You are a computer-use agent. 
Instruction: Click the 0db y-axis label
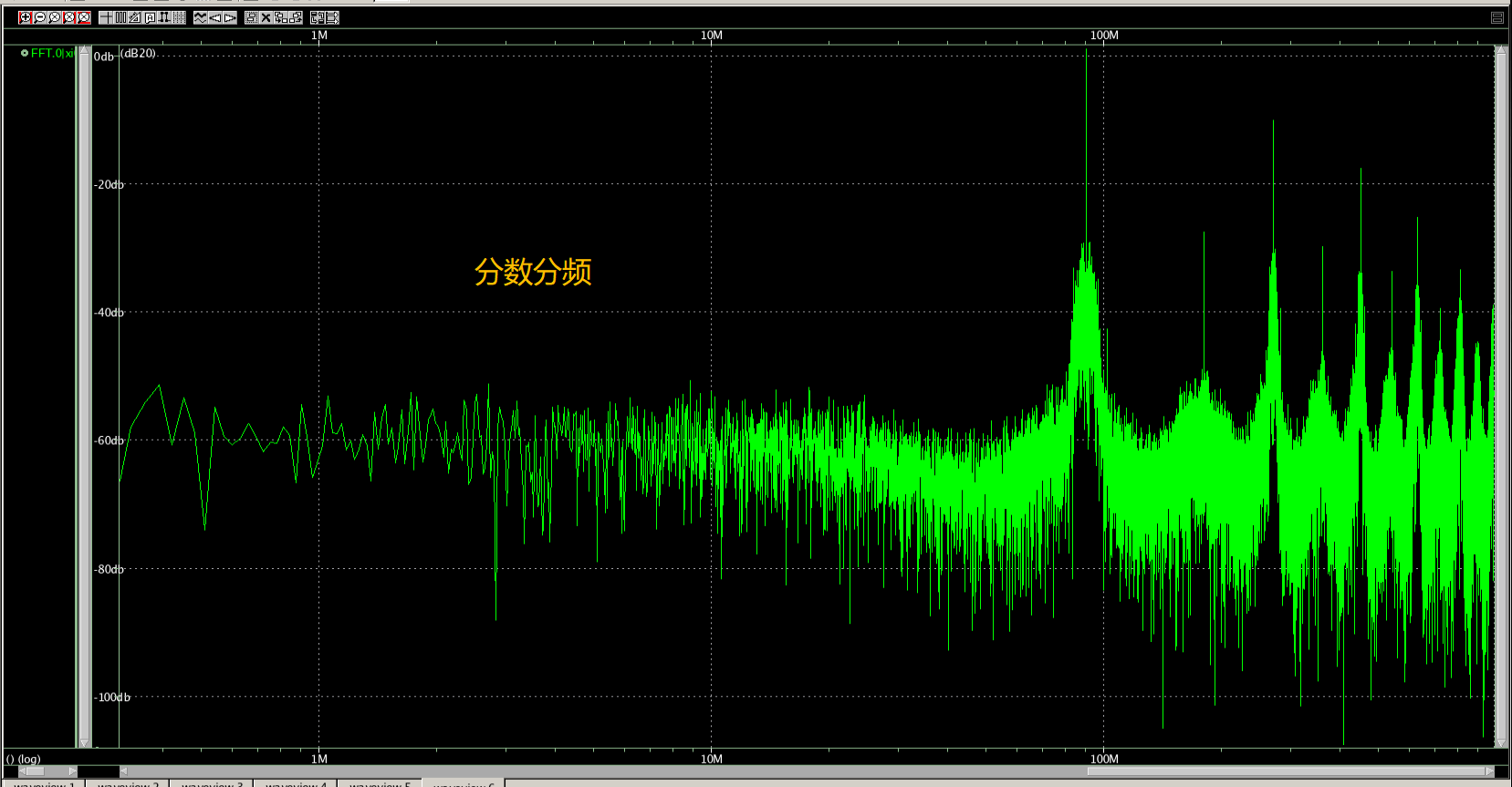104,57
